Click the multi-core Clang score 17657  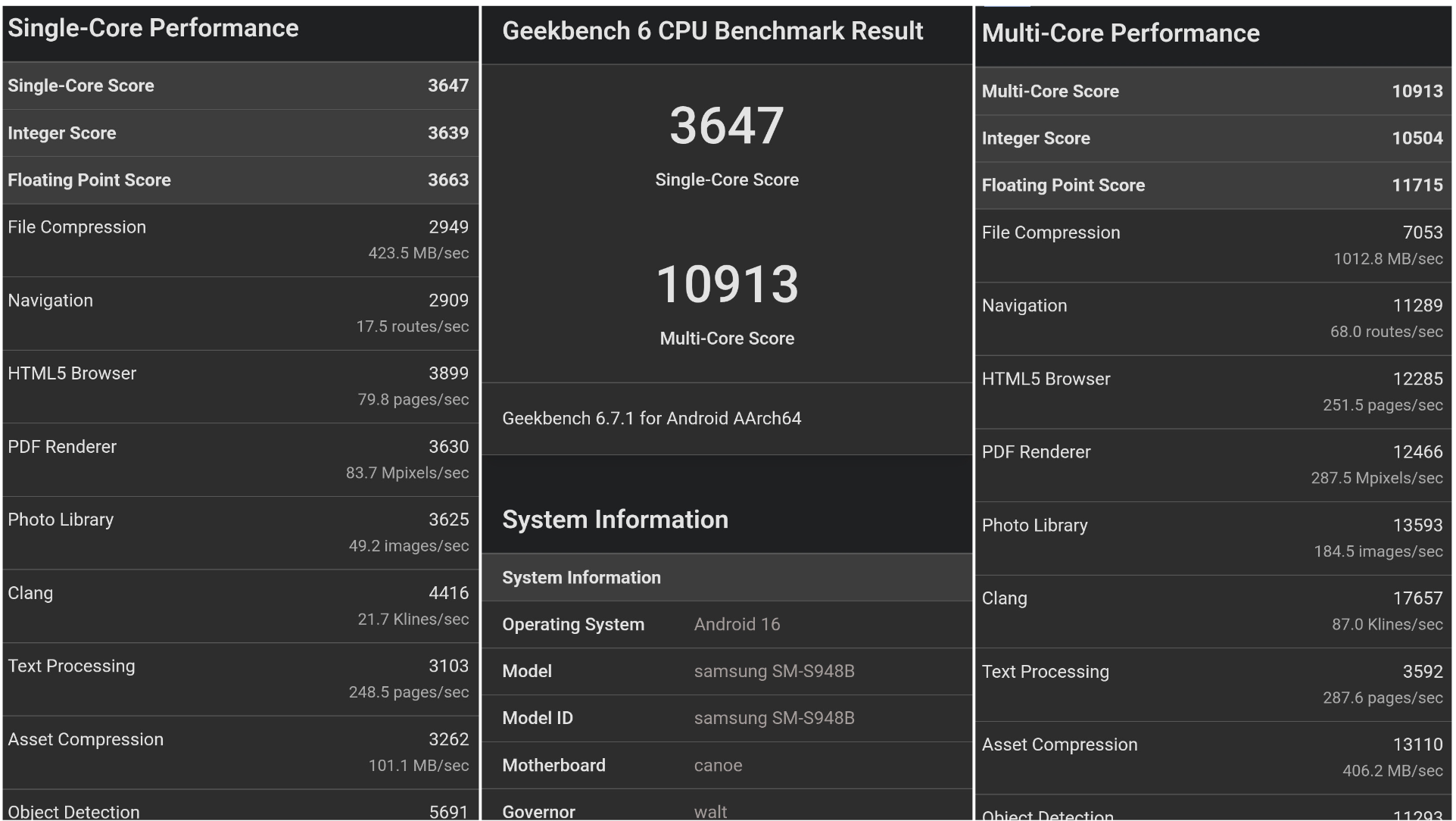pos(1418,598)
